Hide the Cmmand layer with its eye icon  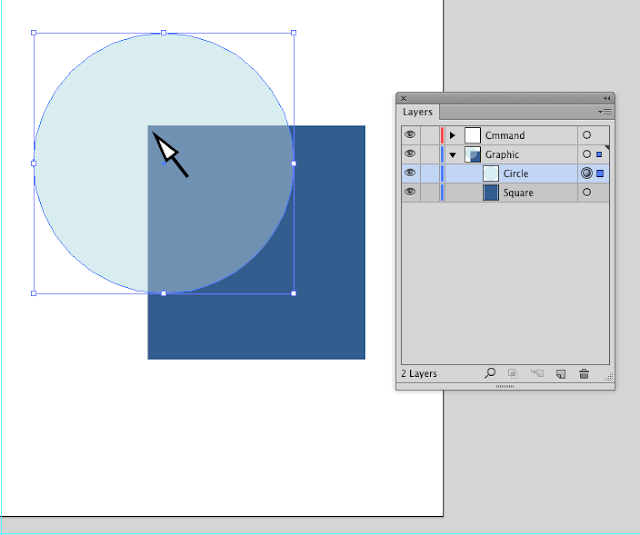pos(410,135)
